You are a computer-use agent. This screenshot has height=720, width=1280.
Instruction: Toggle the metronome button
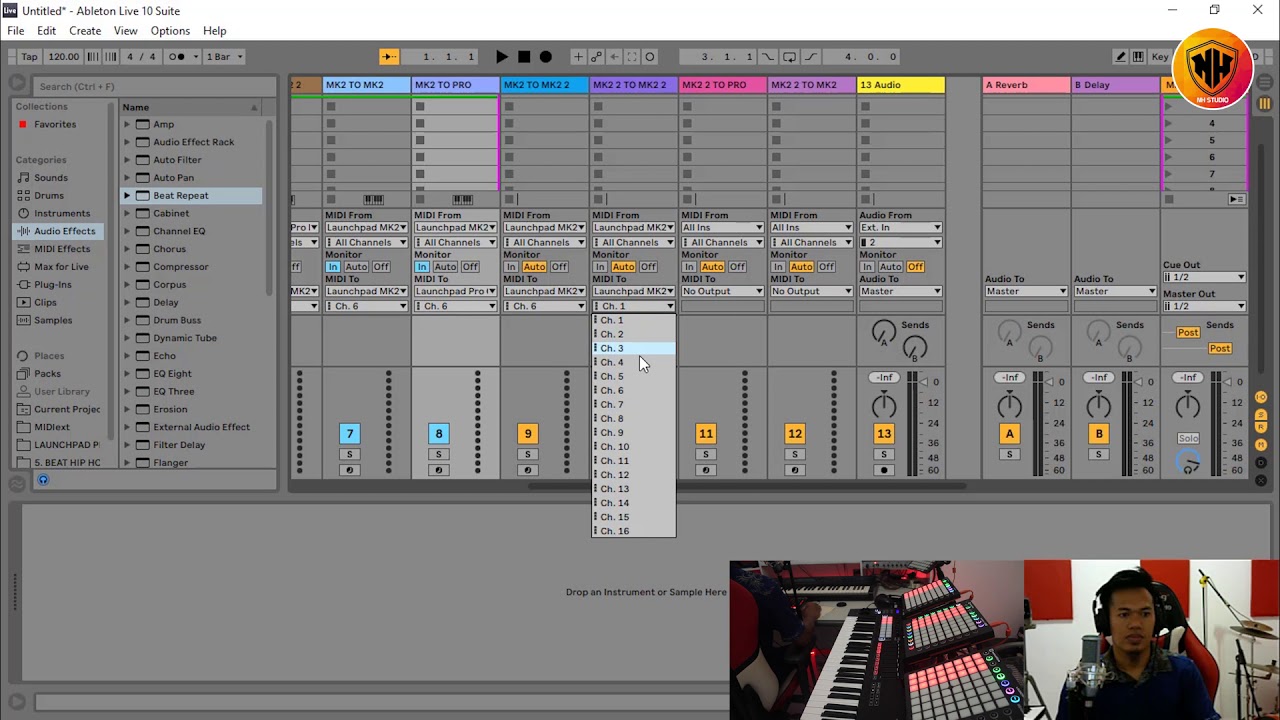(x=181, y=57)
